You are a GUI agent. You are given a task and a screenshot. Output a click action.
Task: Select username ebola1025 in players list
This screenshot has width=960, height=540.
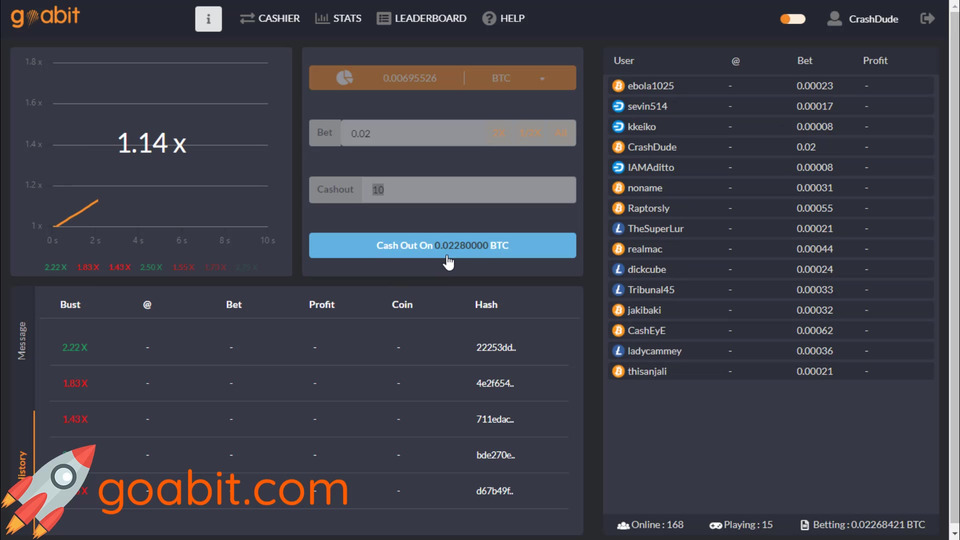click(x=650, y=86)
